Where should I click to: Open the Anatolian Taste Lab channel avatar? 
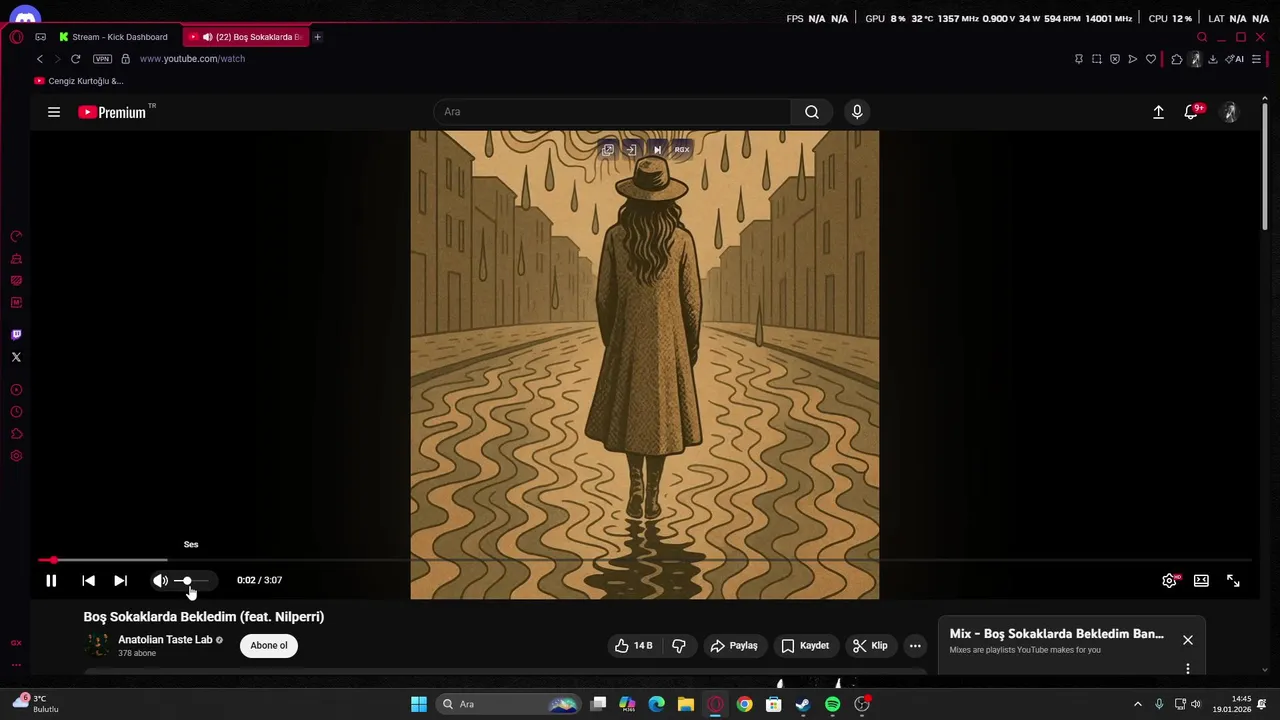pyautogui.click(x=97, y=645)
